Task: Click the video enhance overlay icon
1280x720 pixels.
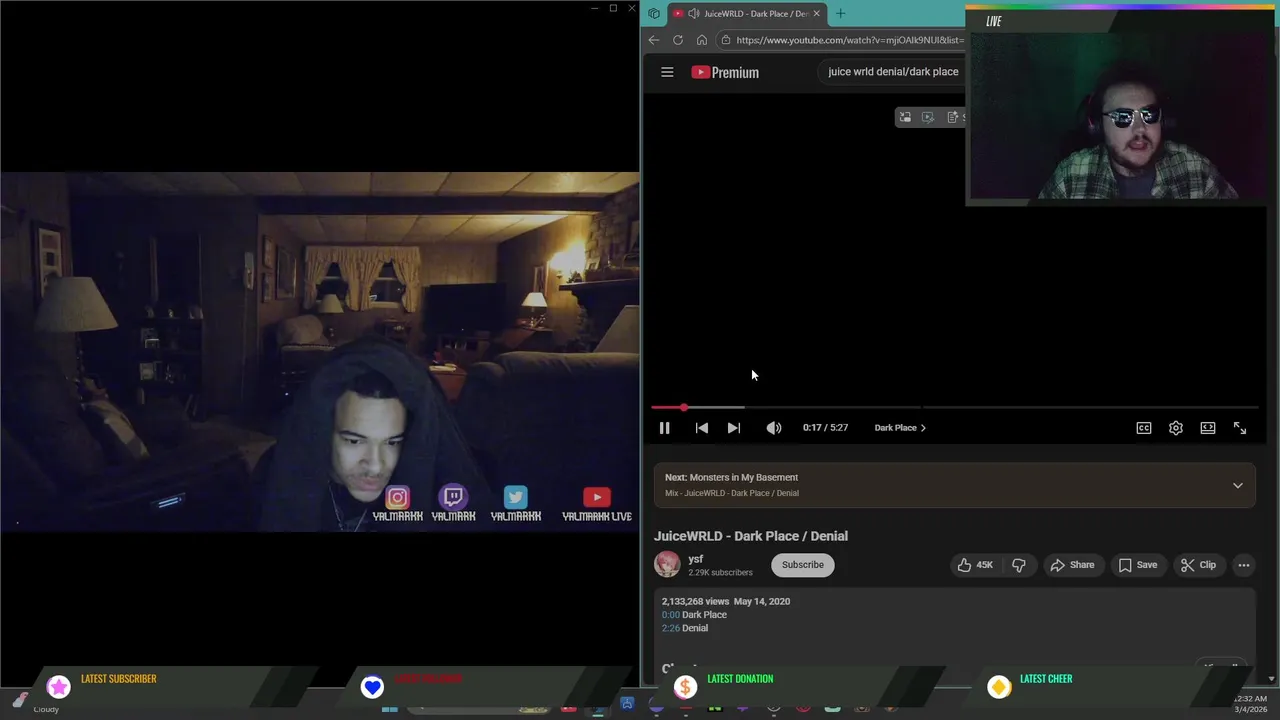Action: point(928,117)
